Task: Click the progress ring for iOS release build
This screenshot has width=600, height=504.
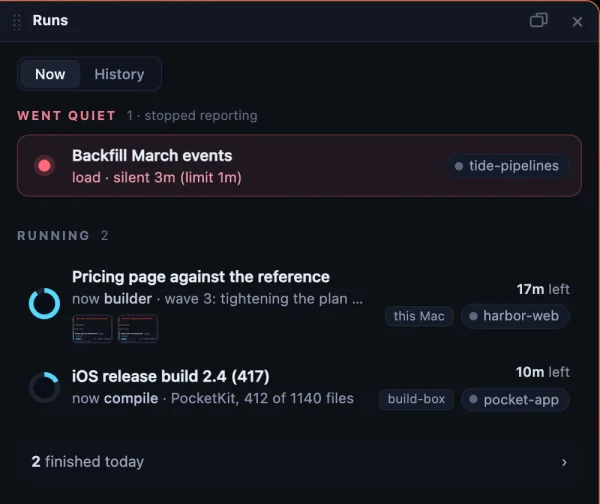Action: (44, 387)
